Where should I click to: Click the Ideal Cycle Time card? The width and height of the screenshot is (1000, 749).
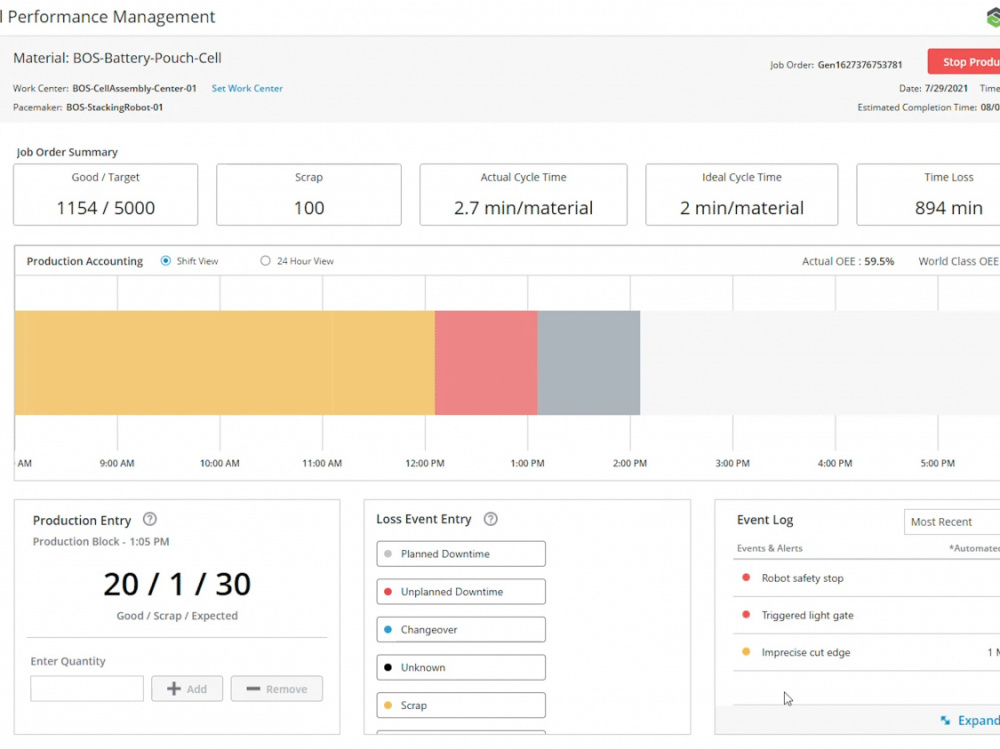point(742,195)
